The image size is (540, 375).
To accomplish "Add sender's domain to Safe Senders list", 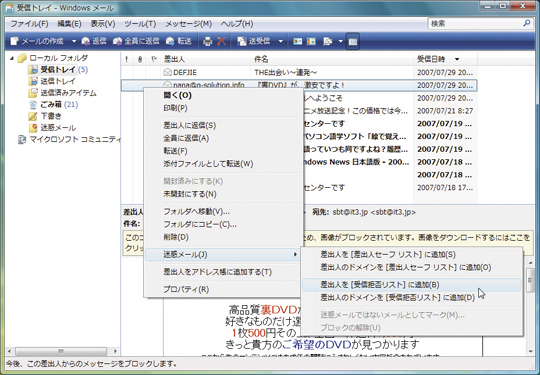I will (412, 267).
